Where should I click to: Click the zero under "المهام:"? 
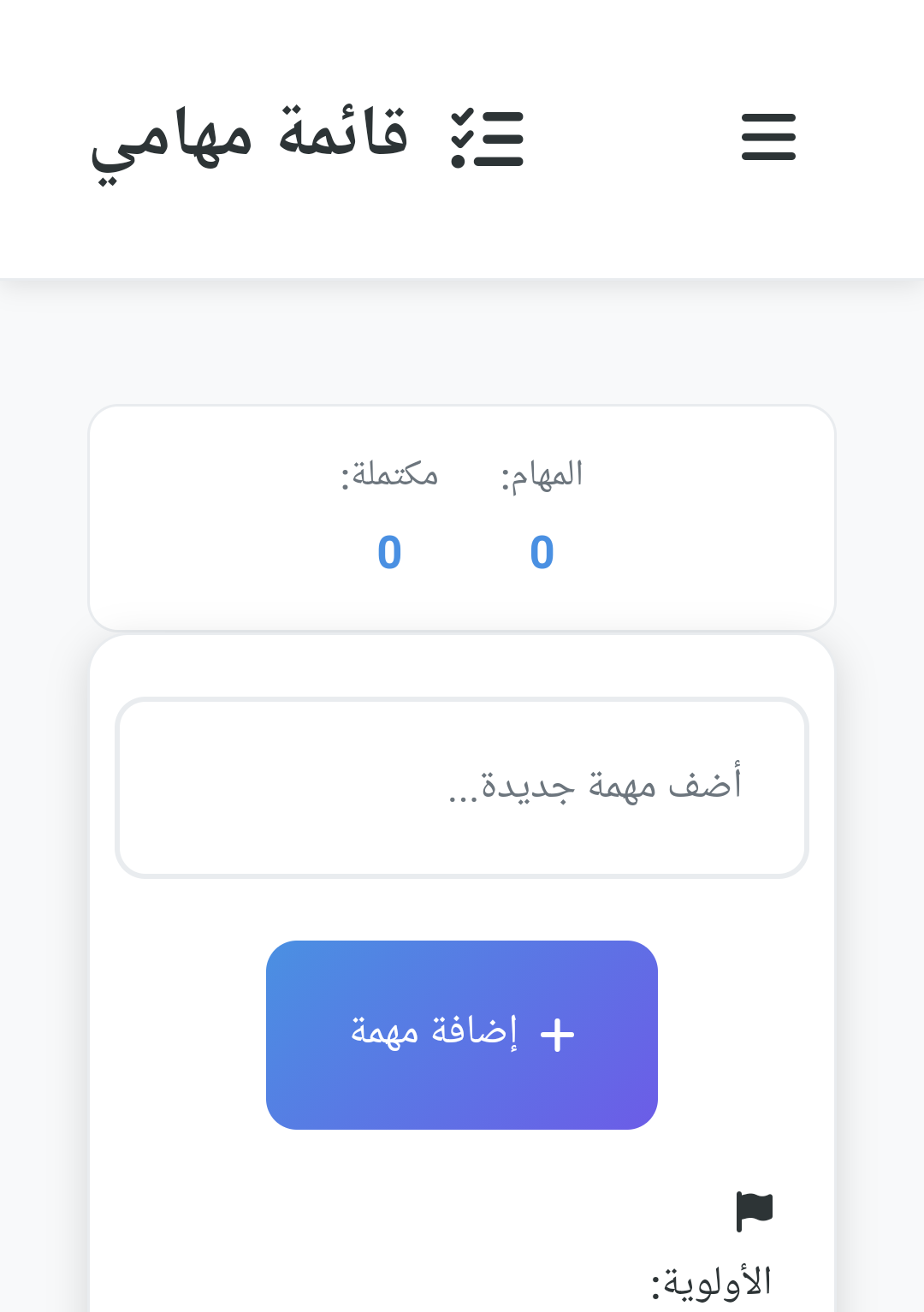coord(542,553)
